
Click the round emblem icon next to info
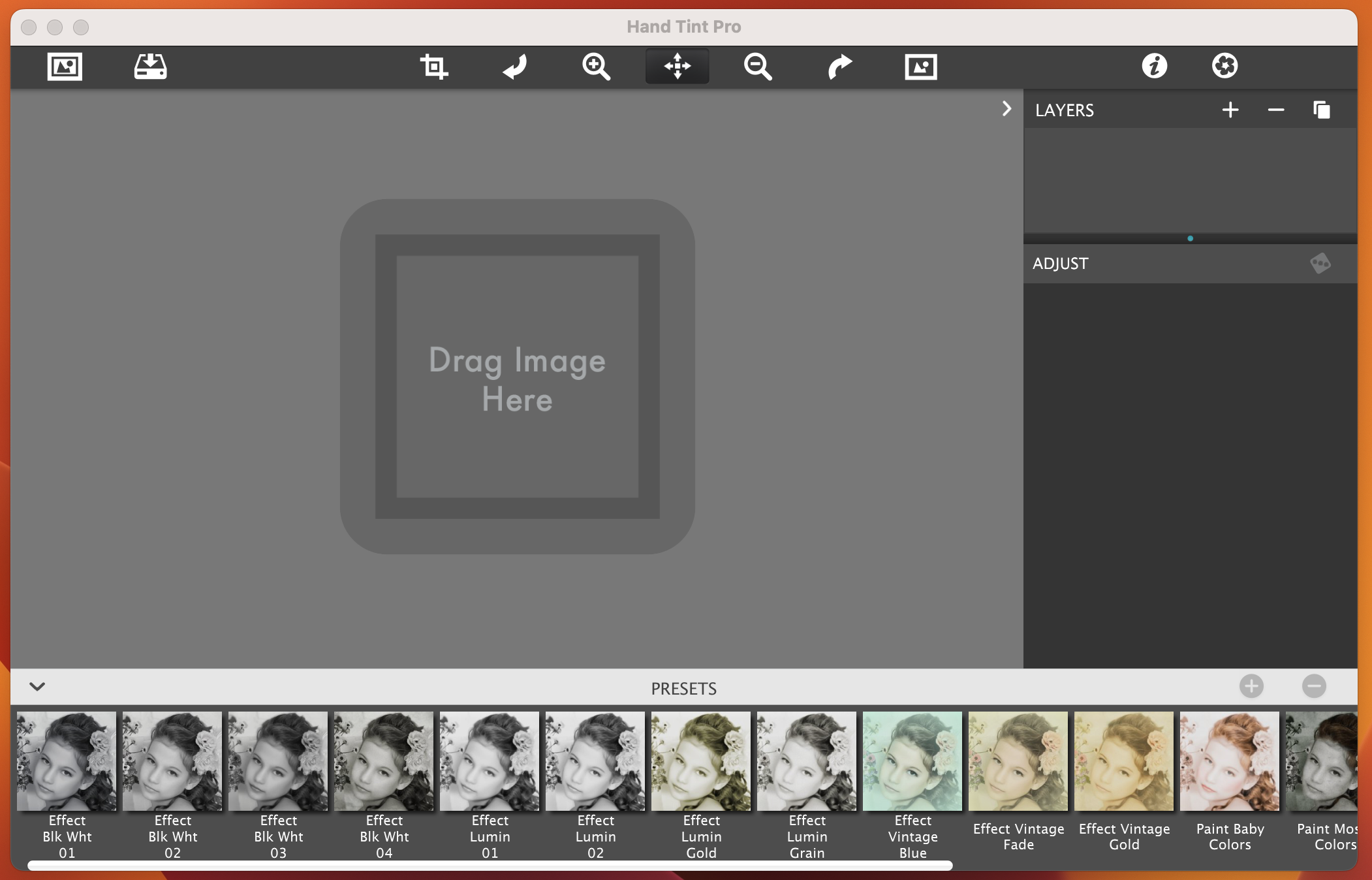pyautogui.click(x=1224, y=66)
